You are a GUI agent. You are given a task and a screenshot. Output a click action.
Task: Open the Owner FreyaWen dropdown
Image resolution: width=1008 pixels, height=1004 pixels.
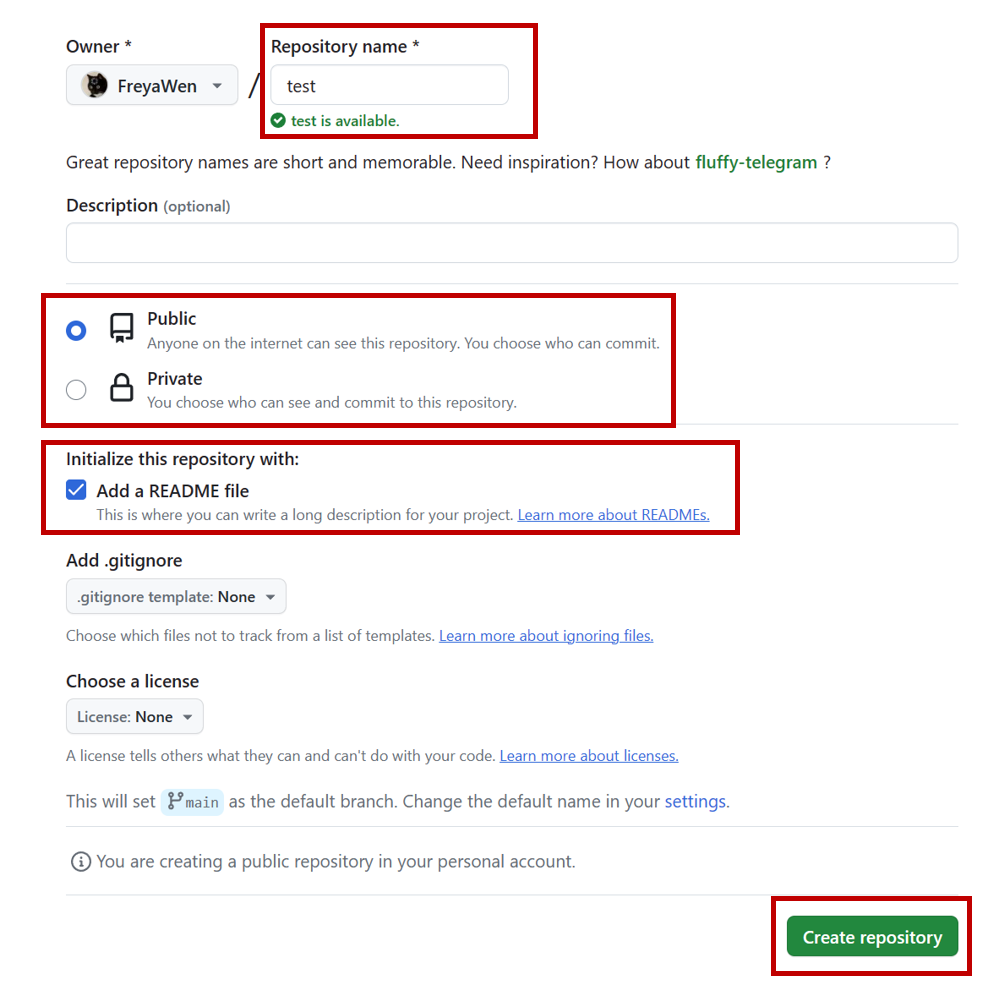coord(152,86)
